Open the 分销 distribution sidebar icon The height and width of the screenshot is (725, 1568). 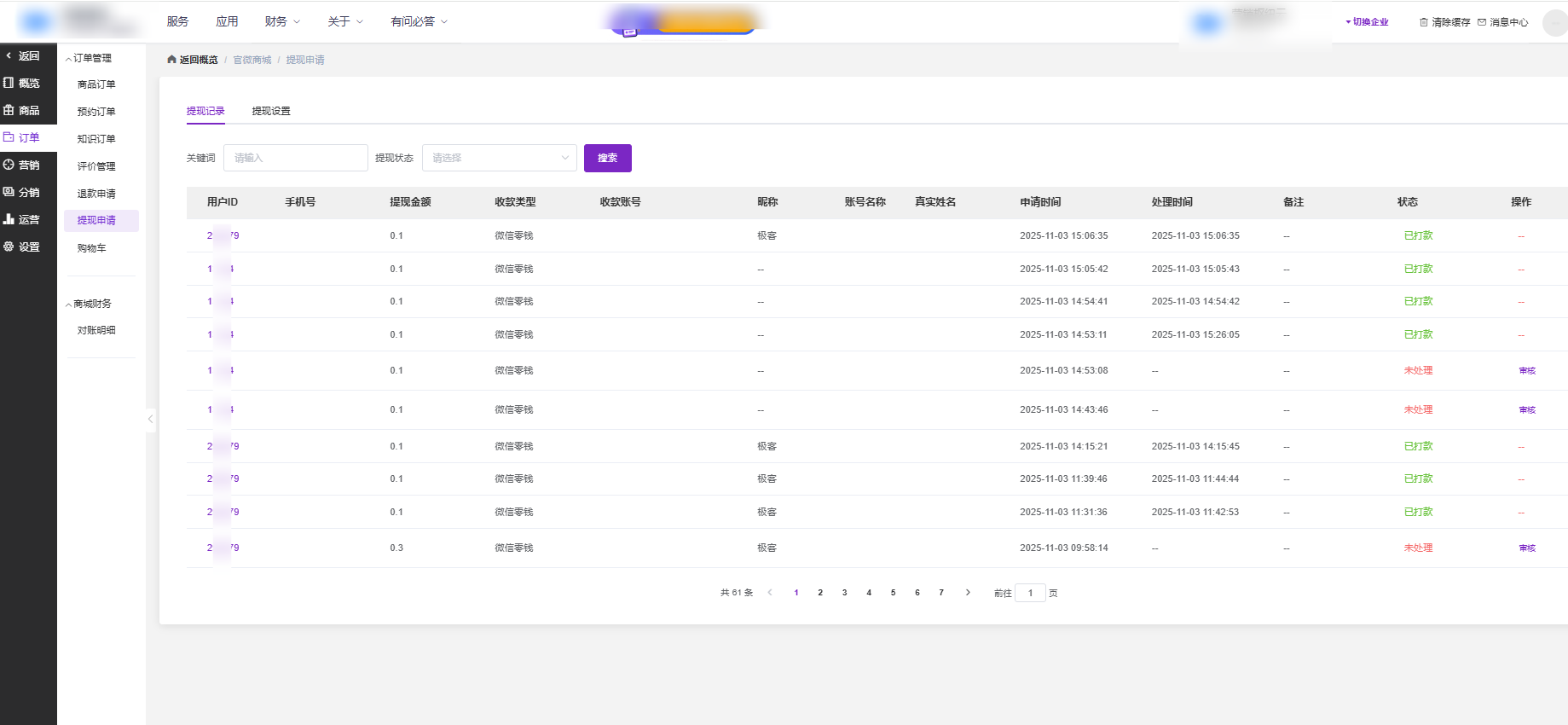coord(9,192)
